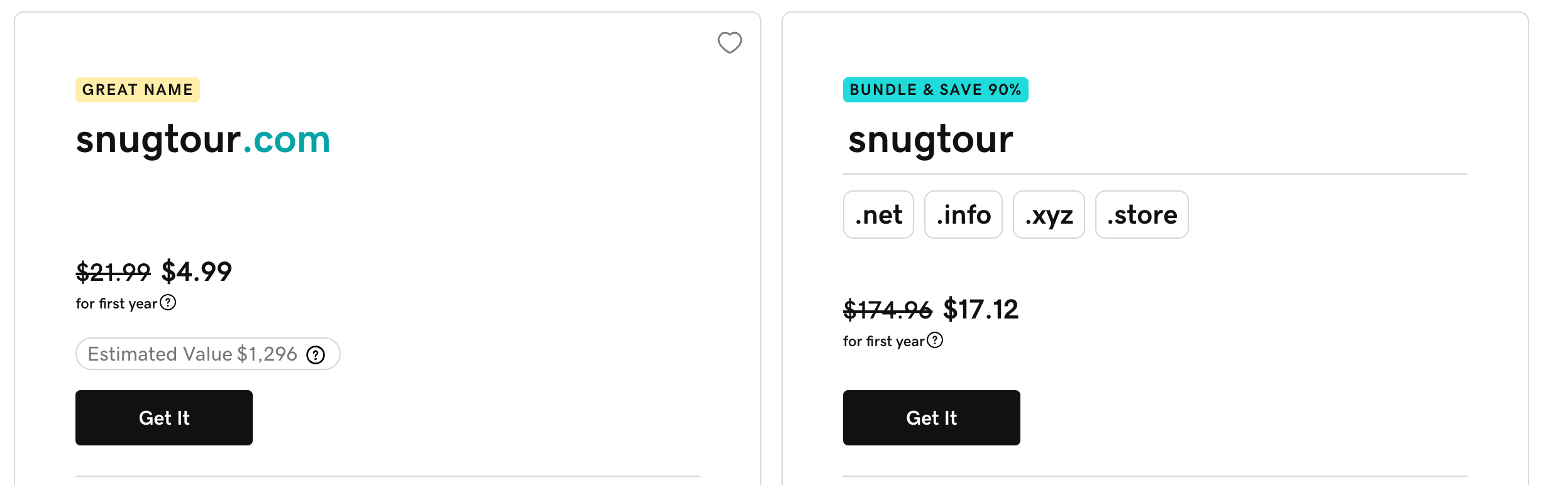Open the snugtour.com domain title
This screenshot has height=485, width=1568.
(x=203, y=139)
